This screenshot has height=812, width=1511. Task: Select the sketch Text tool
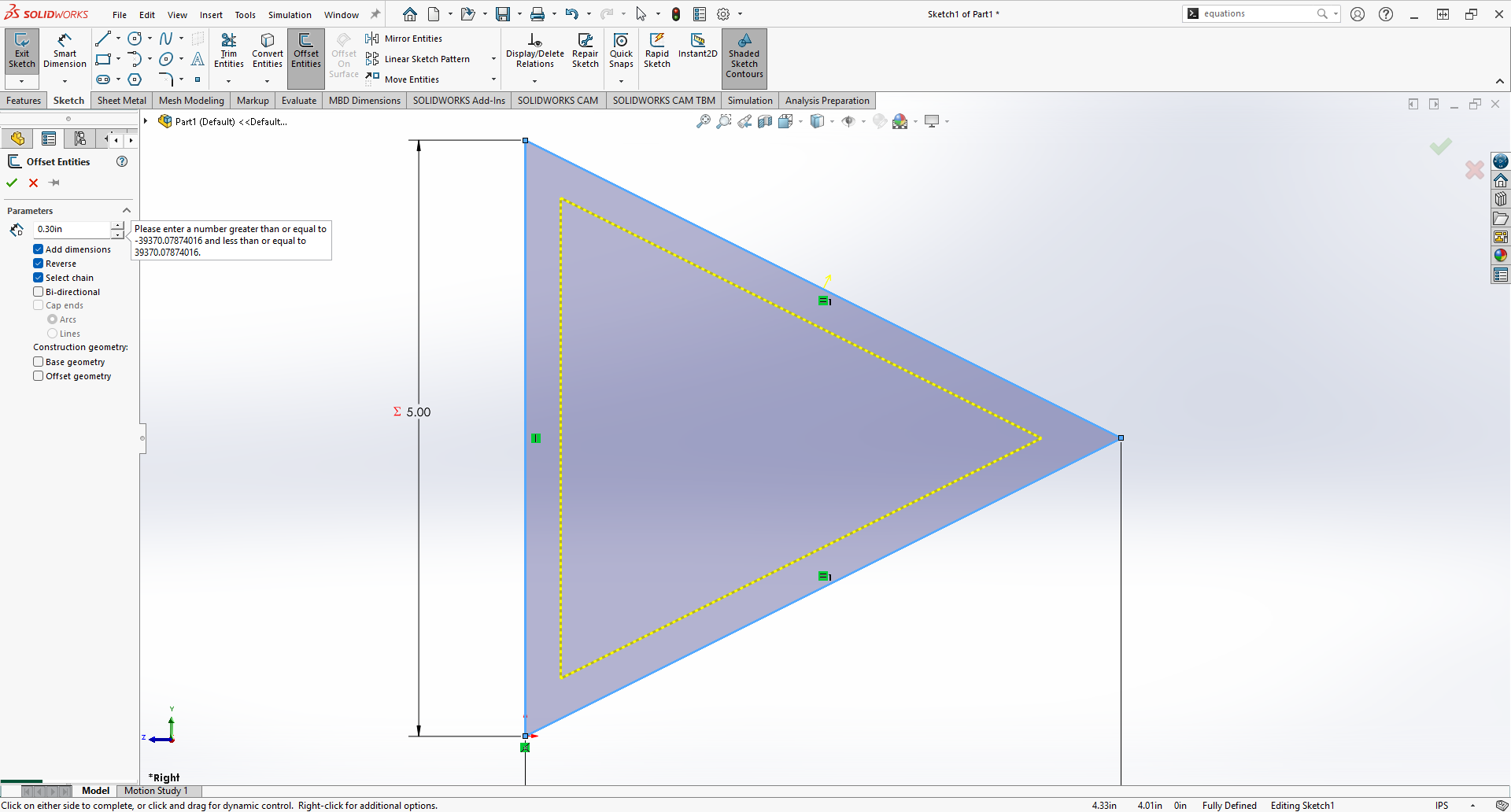coord(198,59)
